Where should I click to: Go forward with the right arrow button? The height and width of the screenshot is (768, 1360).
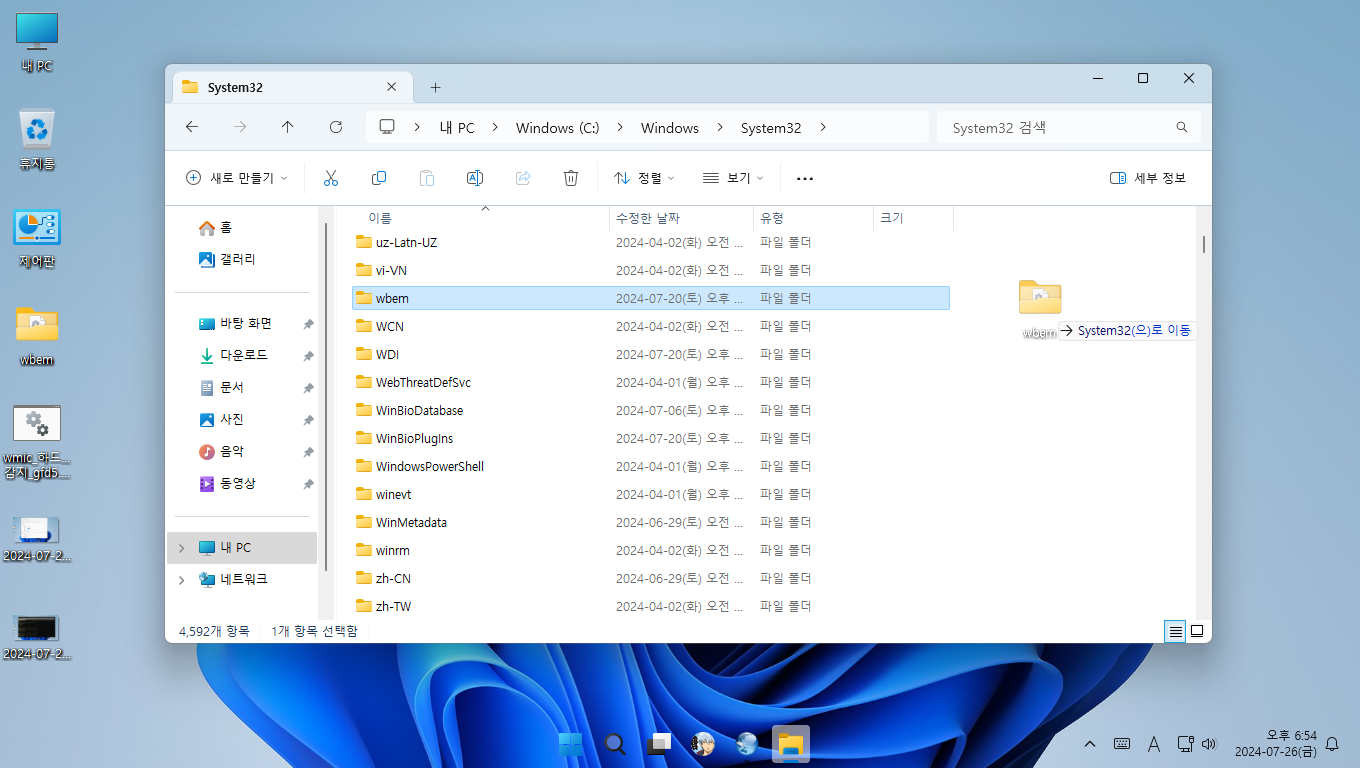[x=240, y=127]
